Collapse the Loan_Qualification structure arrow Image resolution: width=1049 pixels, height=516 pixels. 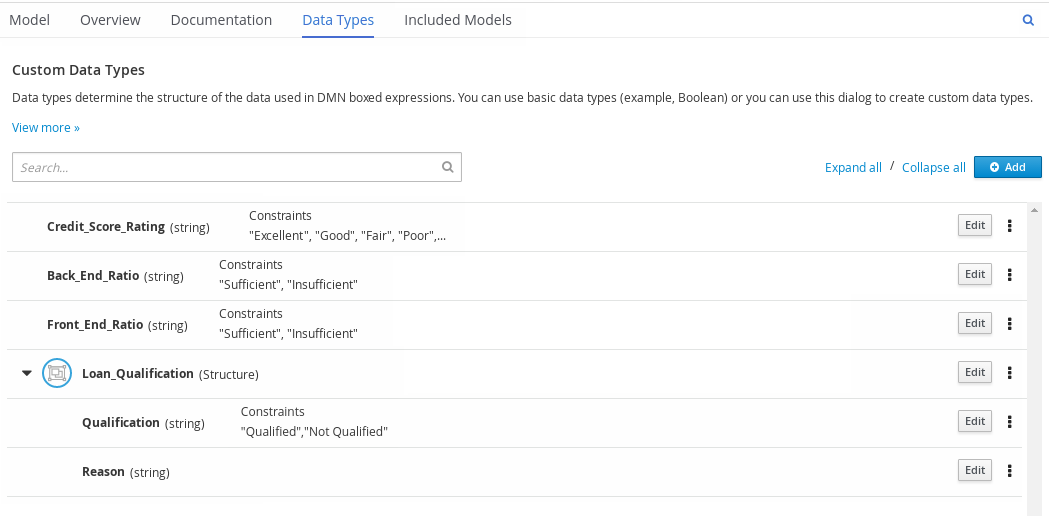coord(26,374)
